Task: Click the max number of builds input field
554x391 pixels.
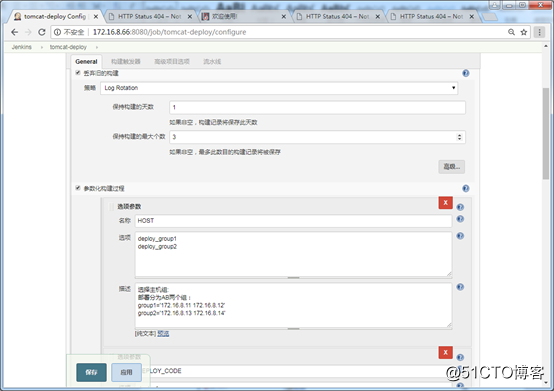Action: [x=317, y=137]
